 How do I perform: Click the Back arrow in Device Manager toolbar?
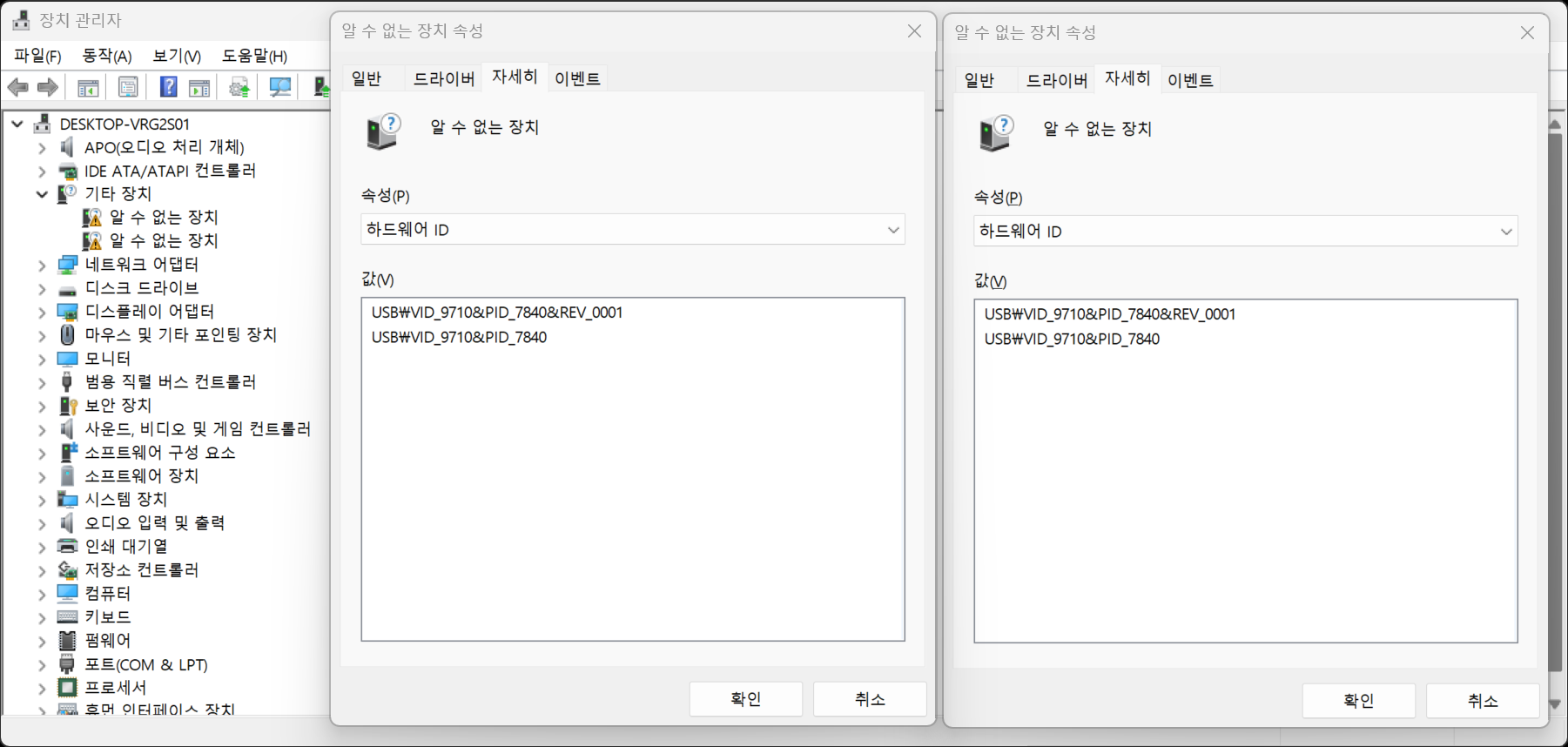17,87
